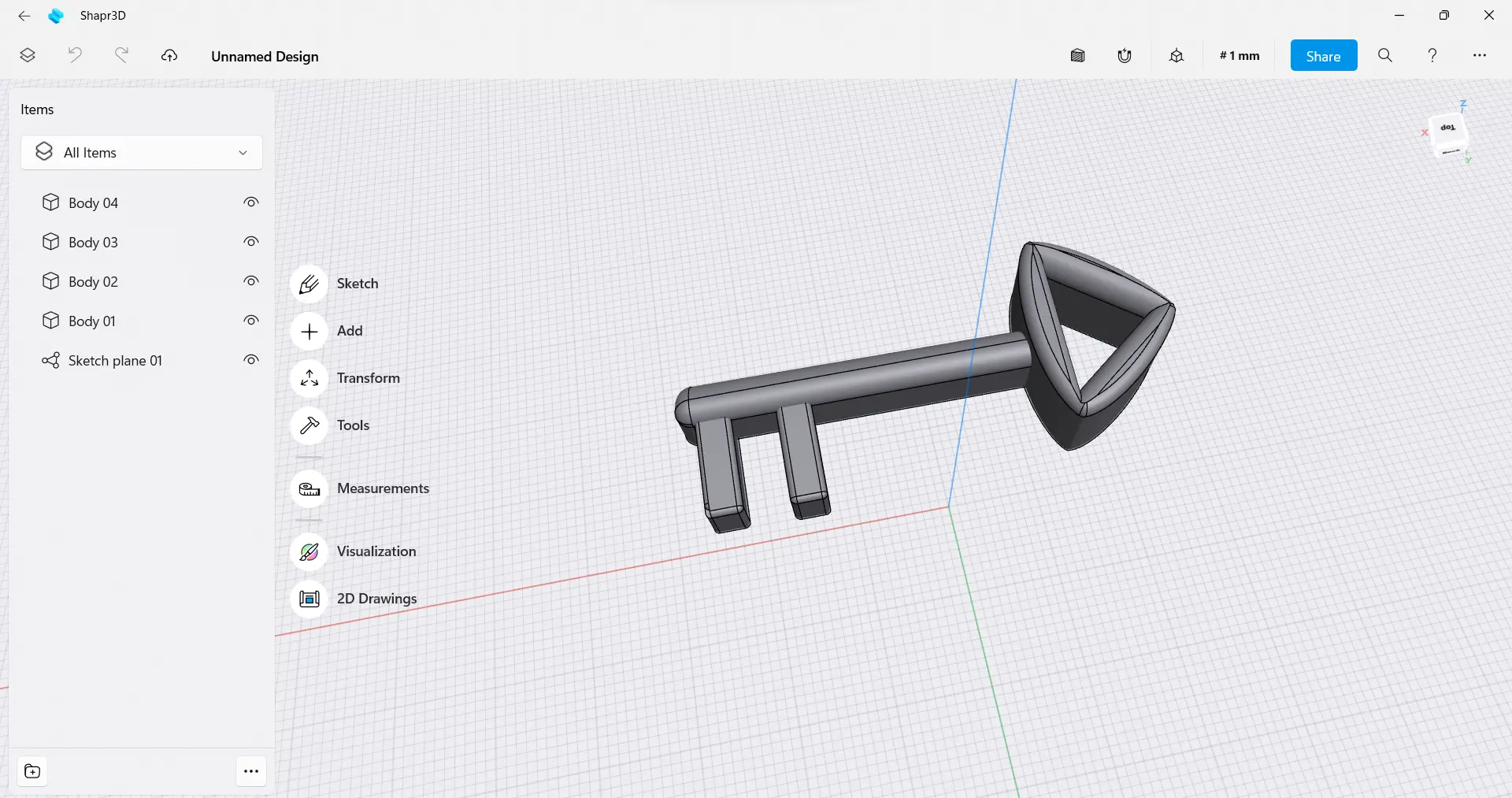This screenshot has height=798, width=1512.
Task: Open the more options menu in top bar
Action: point(1479,56)
